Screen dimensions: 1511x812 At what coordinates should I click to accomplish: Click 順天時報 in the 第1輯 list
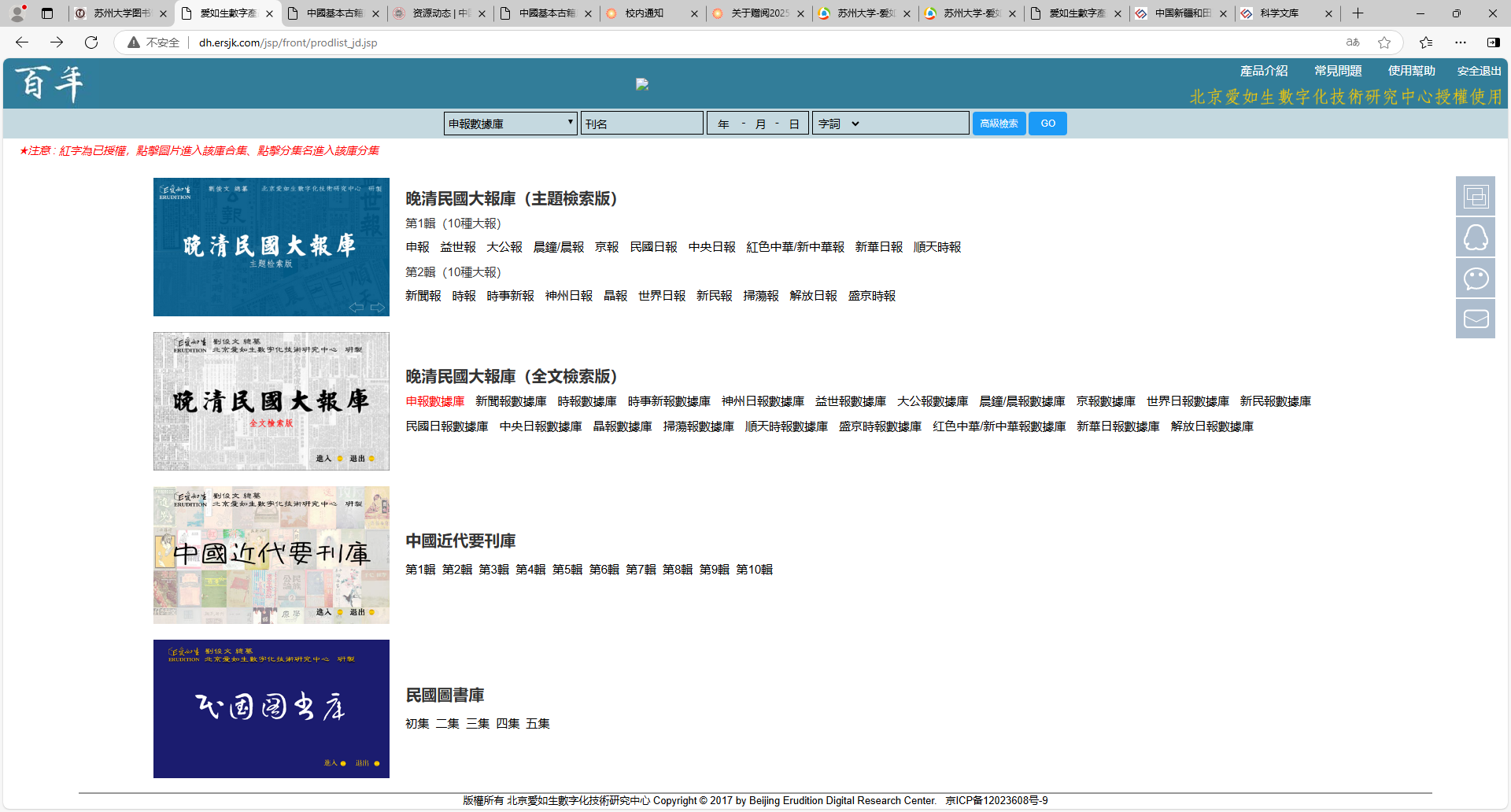click(x=937, y=247)
